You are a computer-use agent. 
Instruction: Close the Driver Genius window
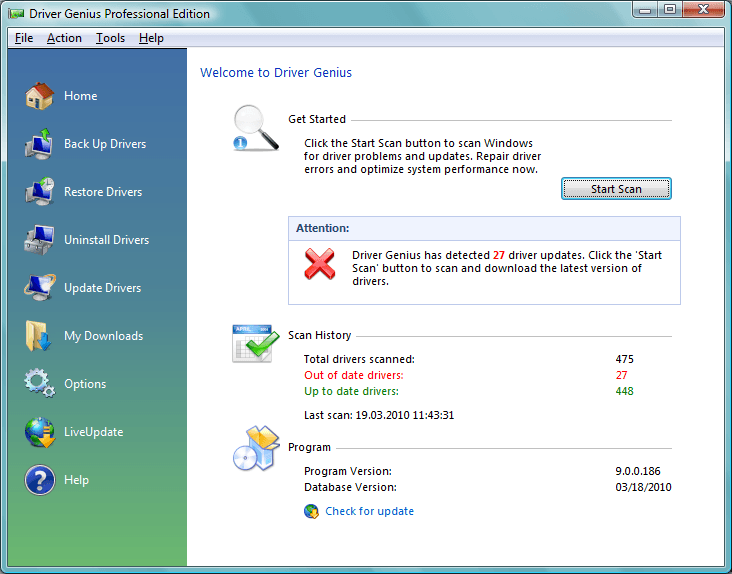[704, 10]
